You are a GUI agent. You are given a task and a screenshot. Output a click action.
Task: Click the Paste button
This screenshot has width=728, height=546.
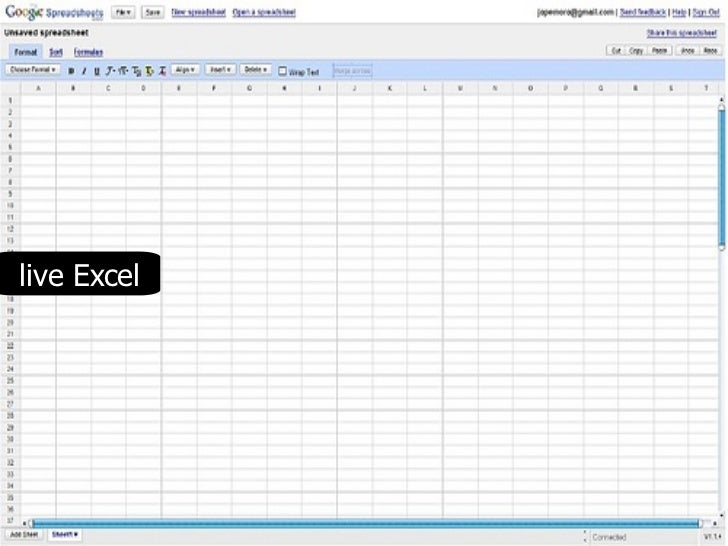[x=659, y=50]
